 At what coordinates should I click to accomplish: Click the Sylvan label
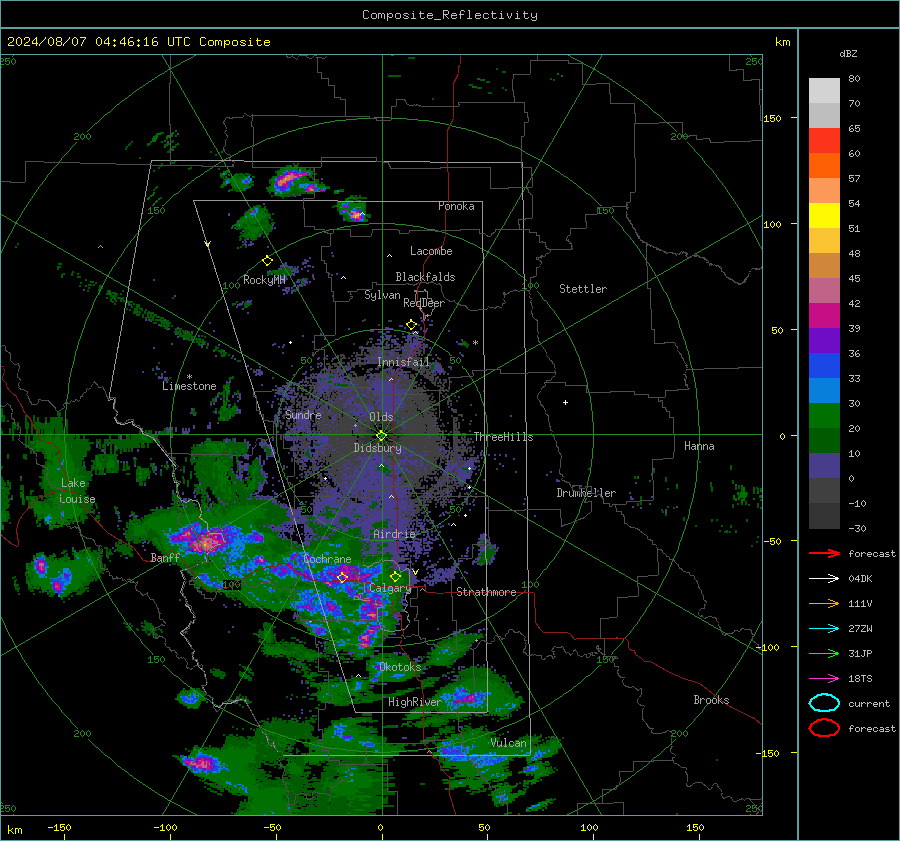tap(382, 295)
